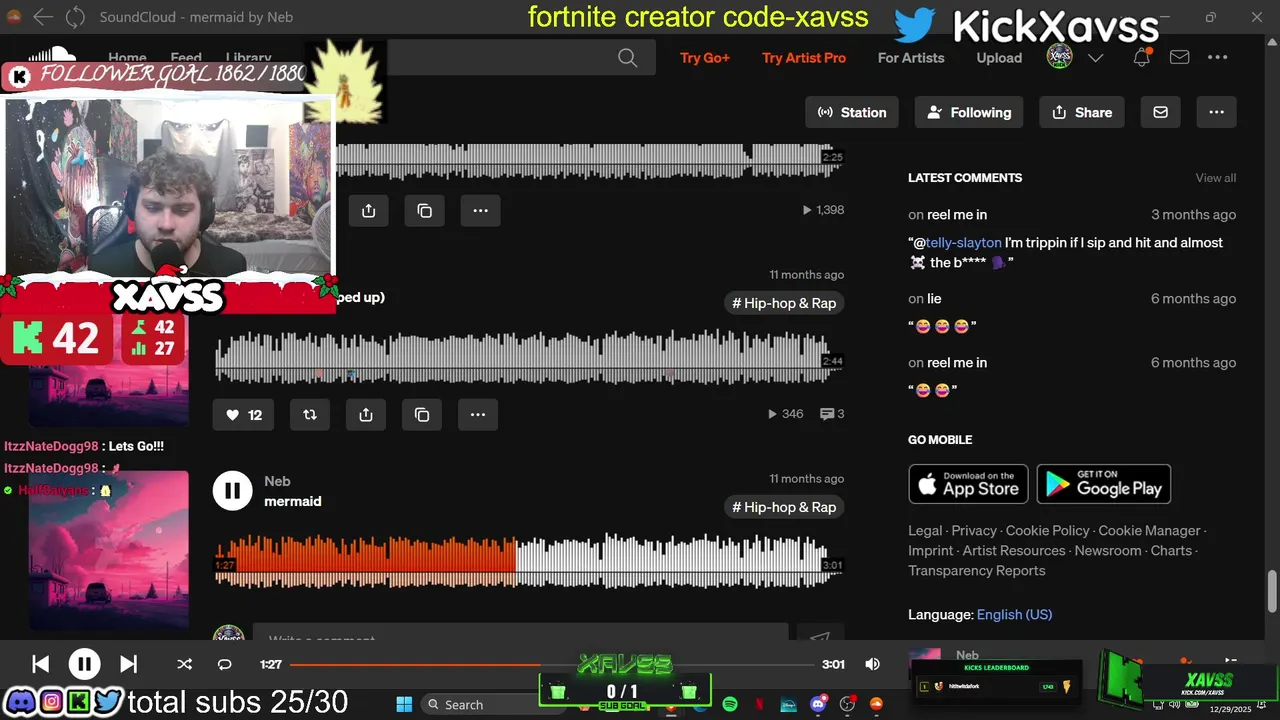This screenshot has width=1280, height=720.
Task: Seek within the 2:44 track waveform
Action: tap(530, 357)
